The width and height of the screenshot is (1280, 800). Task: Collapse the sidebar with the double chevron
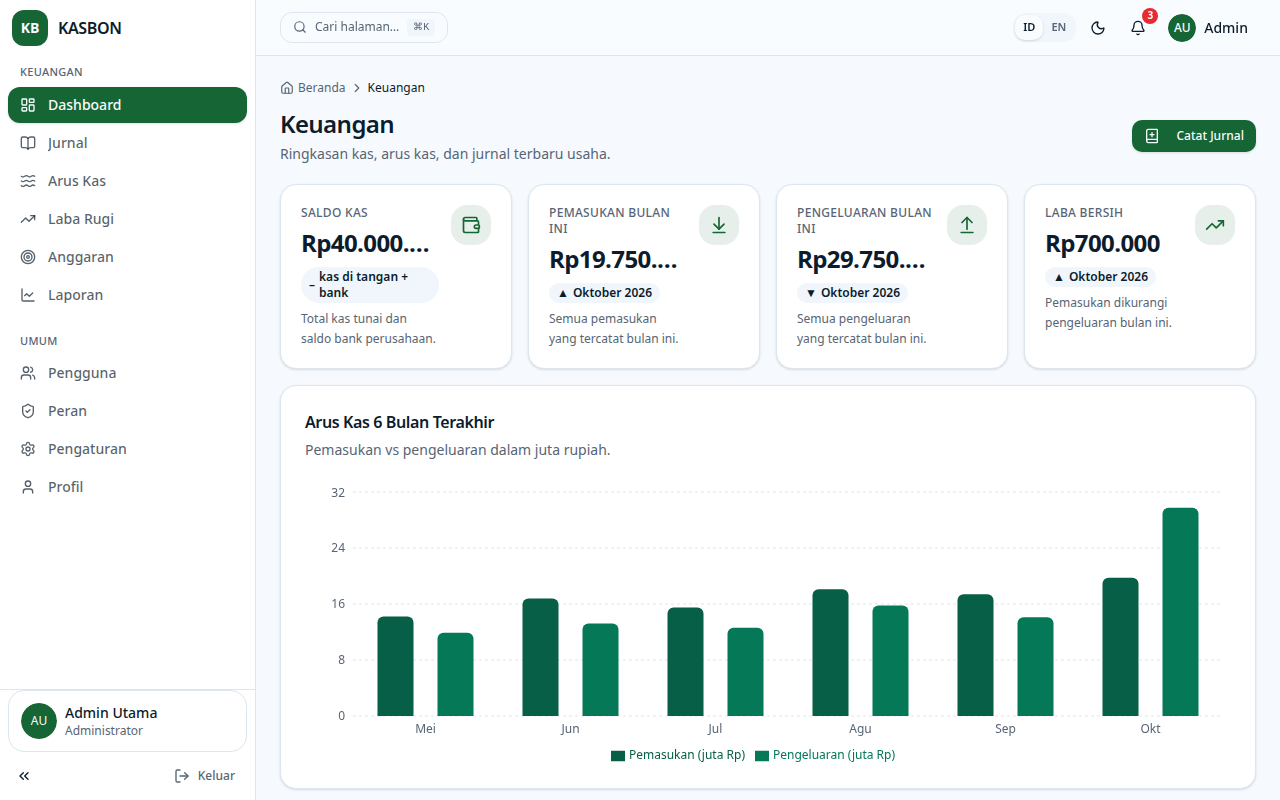pyautogui.click(x=24, y=776)
